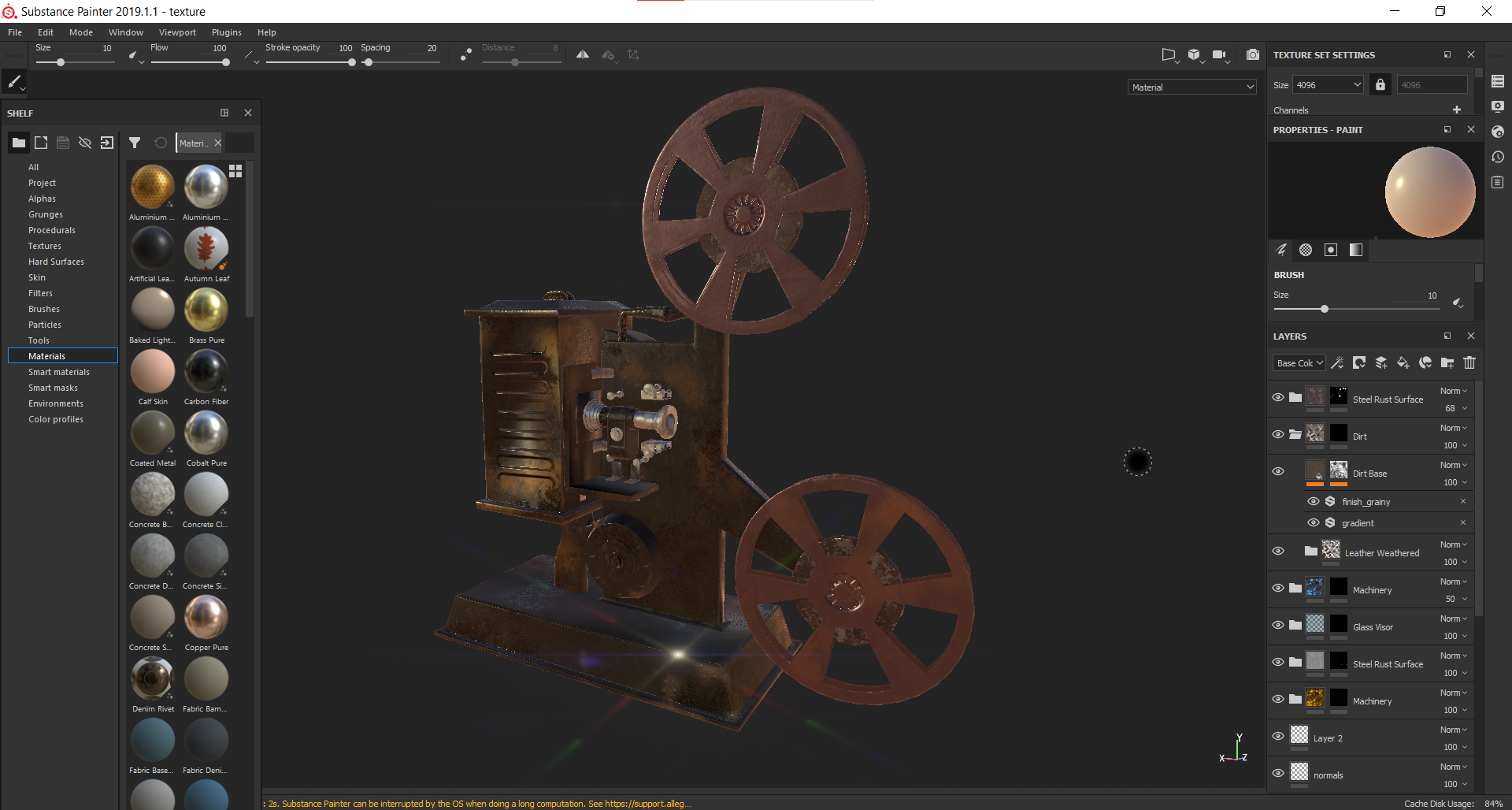Select the Copper Pure material thumbnail
Screen dimensions: 1512x810
(206, 616)
